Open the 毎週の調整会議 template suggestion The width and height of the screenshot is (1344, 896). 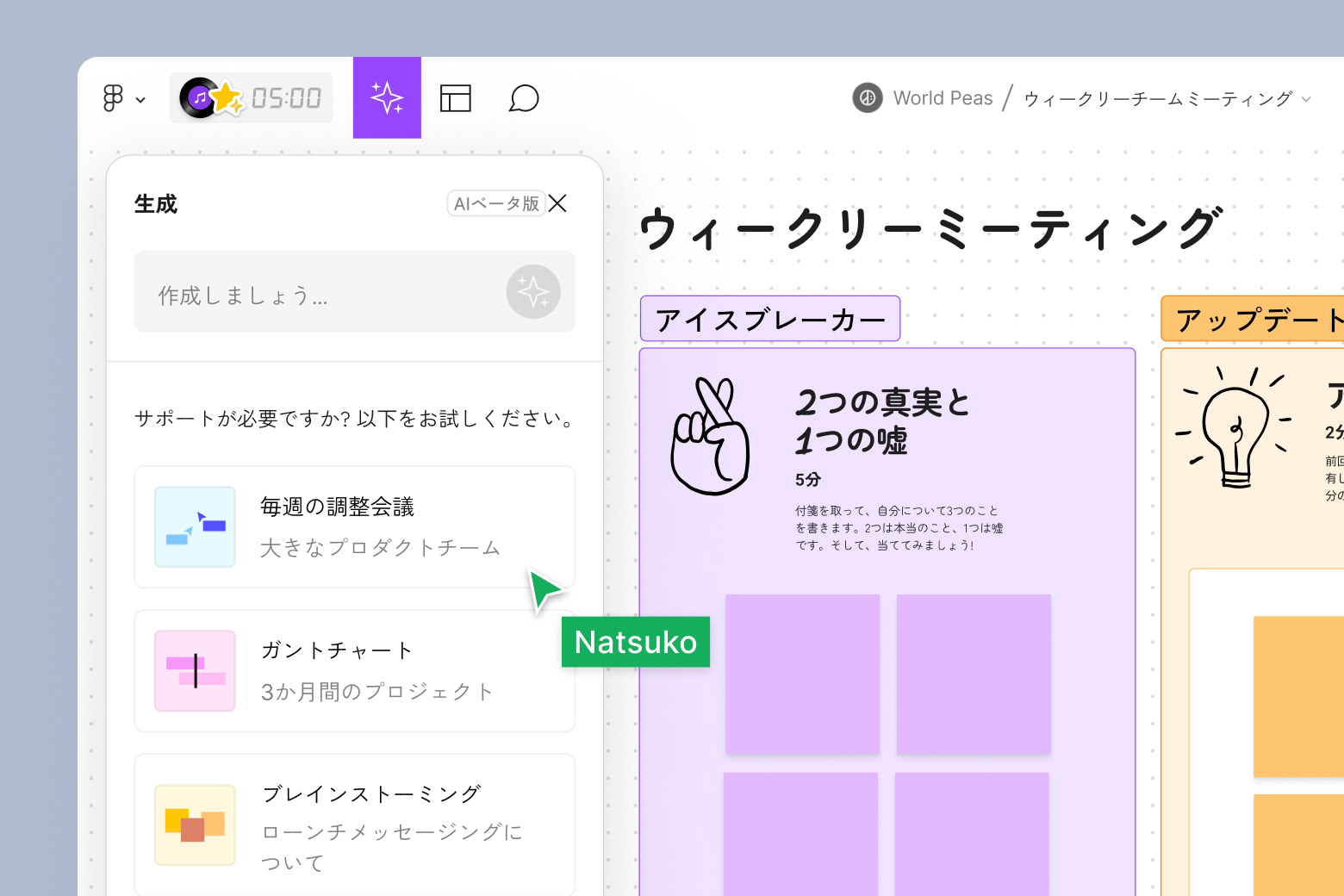coord(354,527)
